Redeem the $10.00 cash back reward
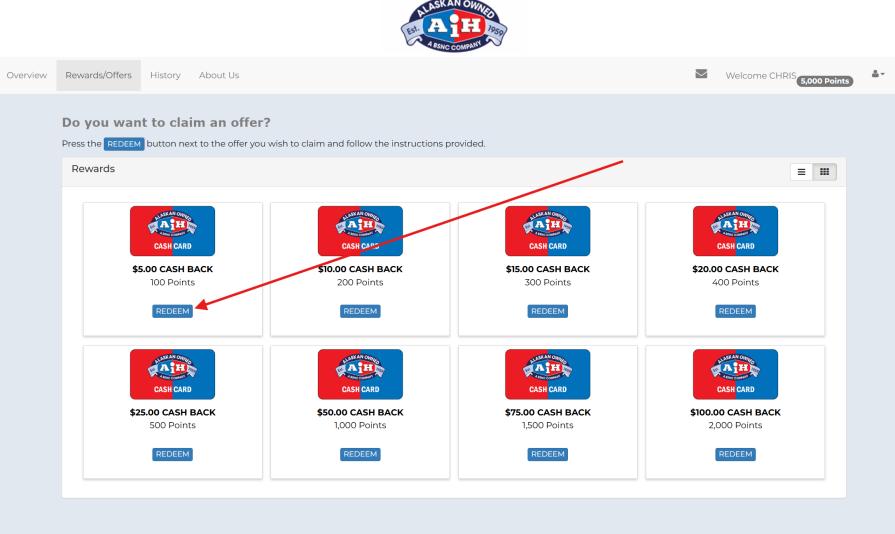 click(x=360, y=311)
